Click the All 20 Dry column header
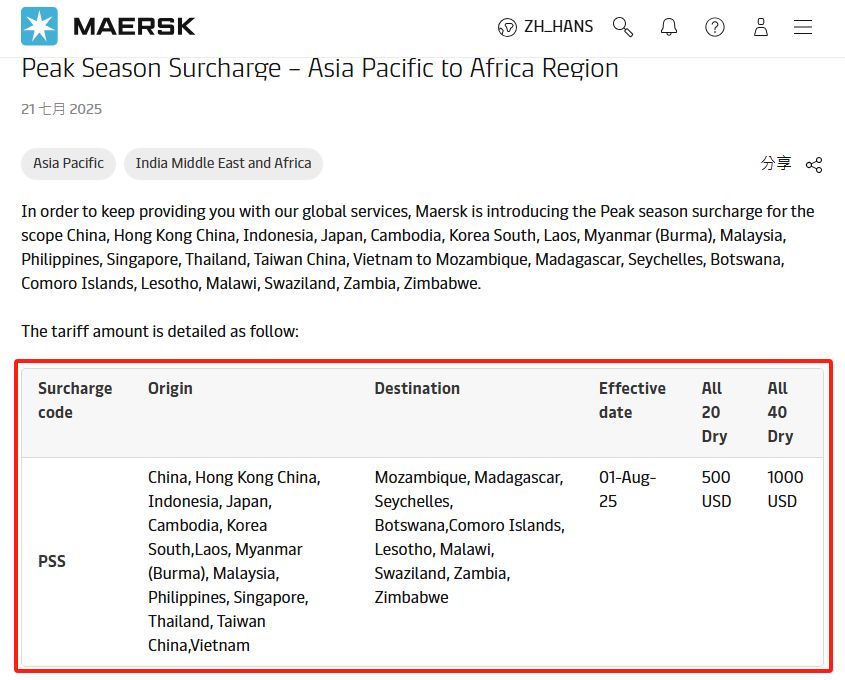This screenshot has height=680, width=845. click(x=714, y=412)
